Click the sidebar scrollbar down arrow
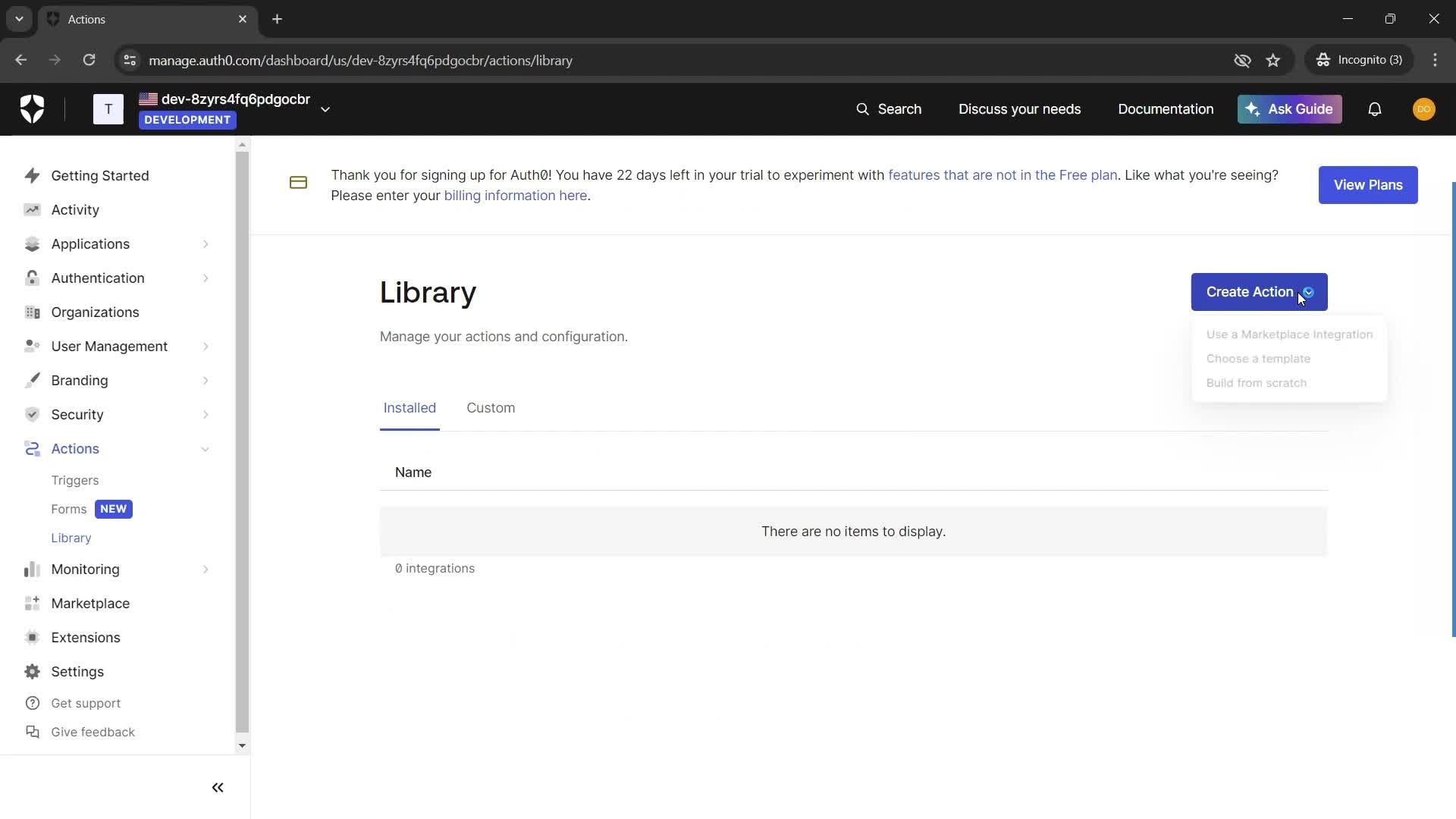 click(x=242, y=746)
